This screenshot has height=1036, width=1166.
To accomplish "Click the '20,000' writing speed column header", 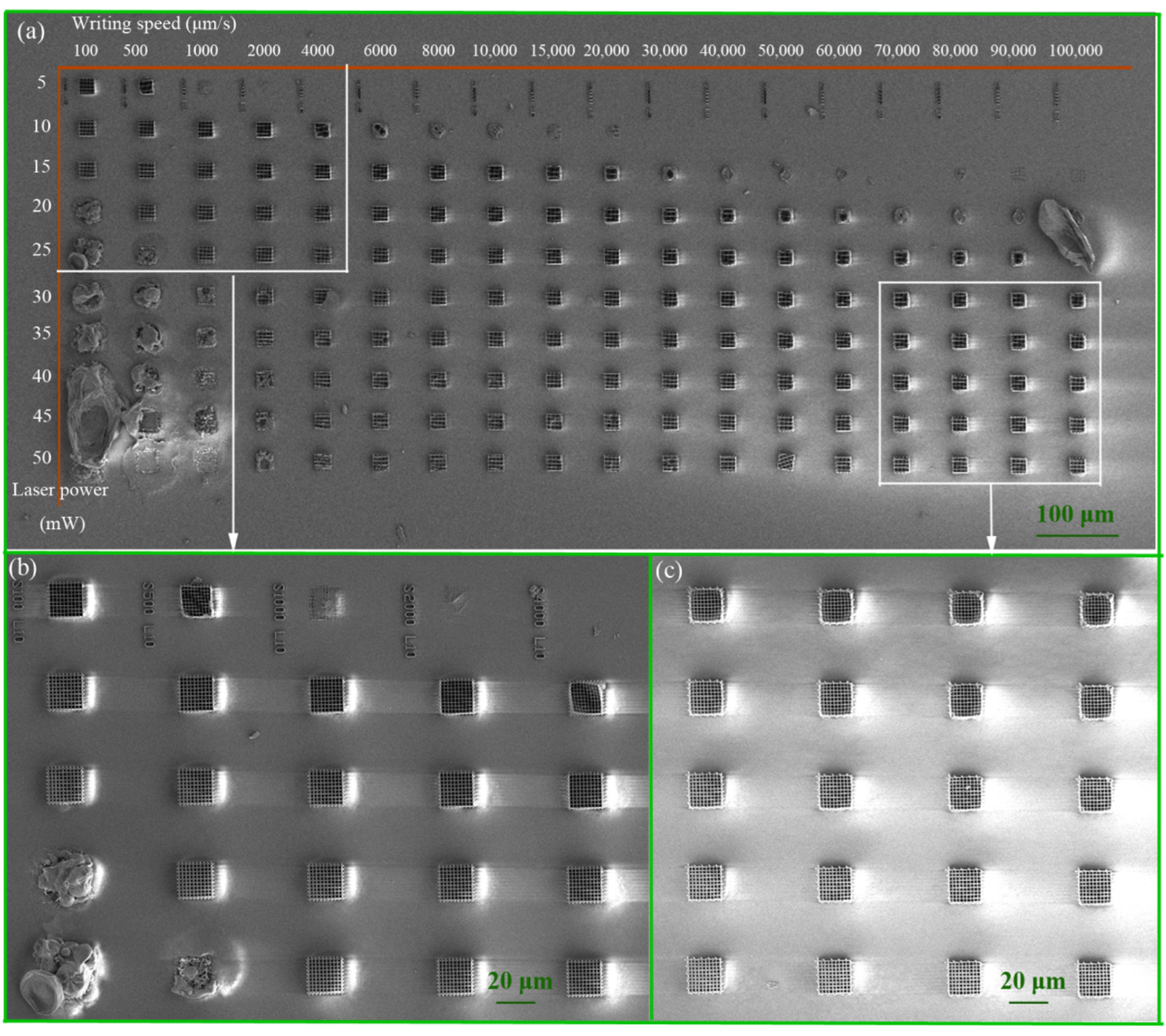I will [607, 51].
